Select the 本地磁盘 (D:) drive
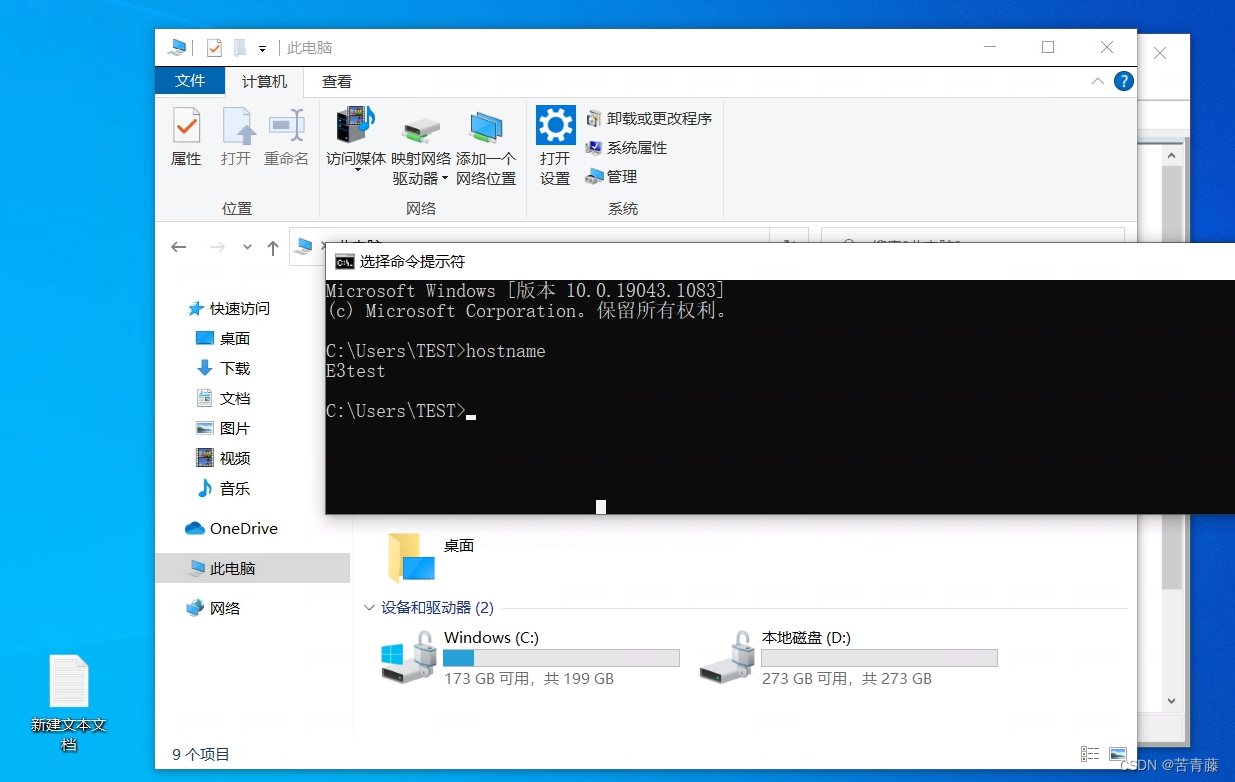This screenshot has height=782, width=1235. point(848,657)
